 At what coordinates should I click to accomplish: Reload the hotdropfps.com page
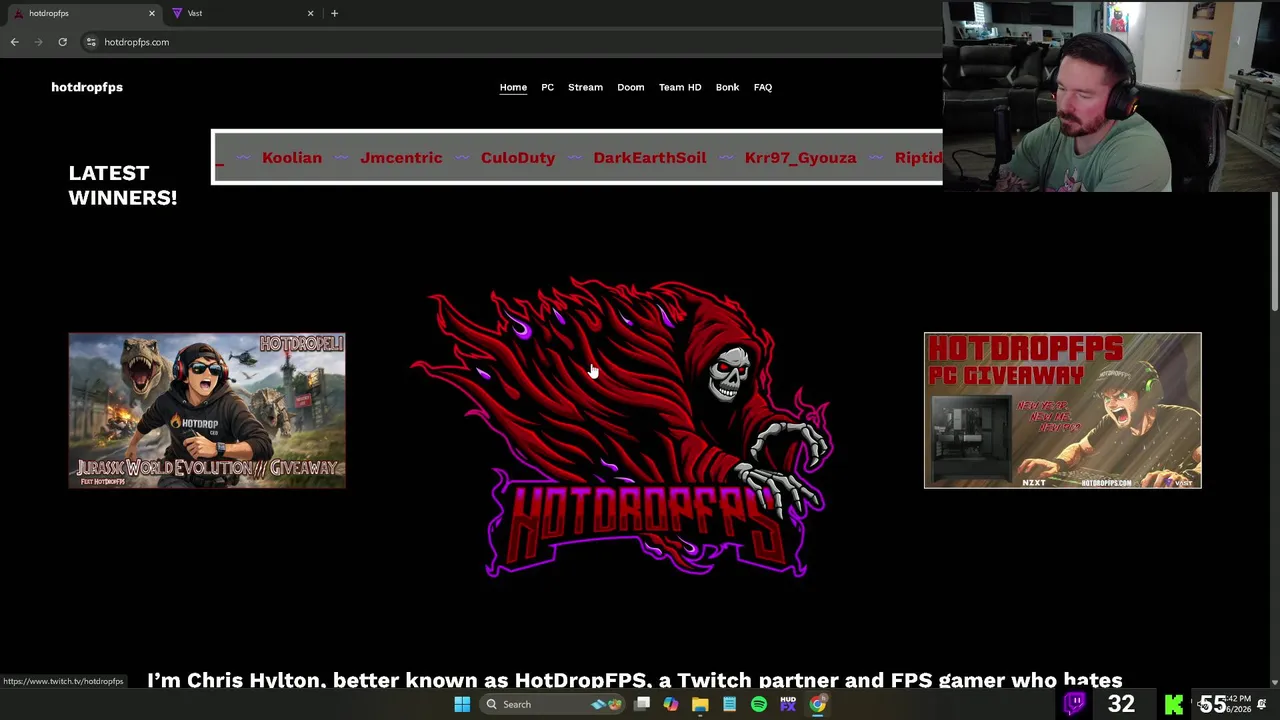point(62,42)
